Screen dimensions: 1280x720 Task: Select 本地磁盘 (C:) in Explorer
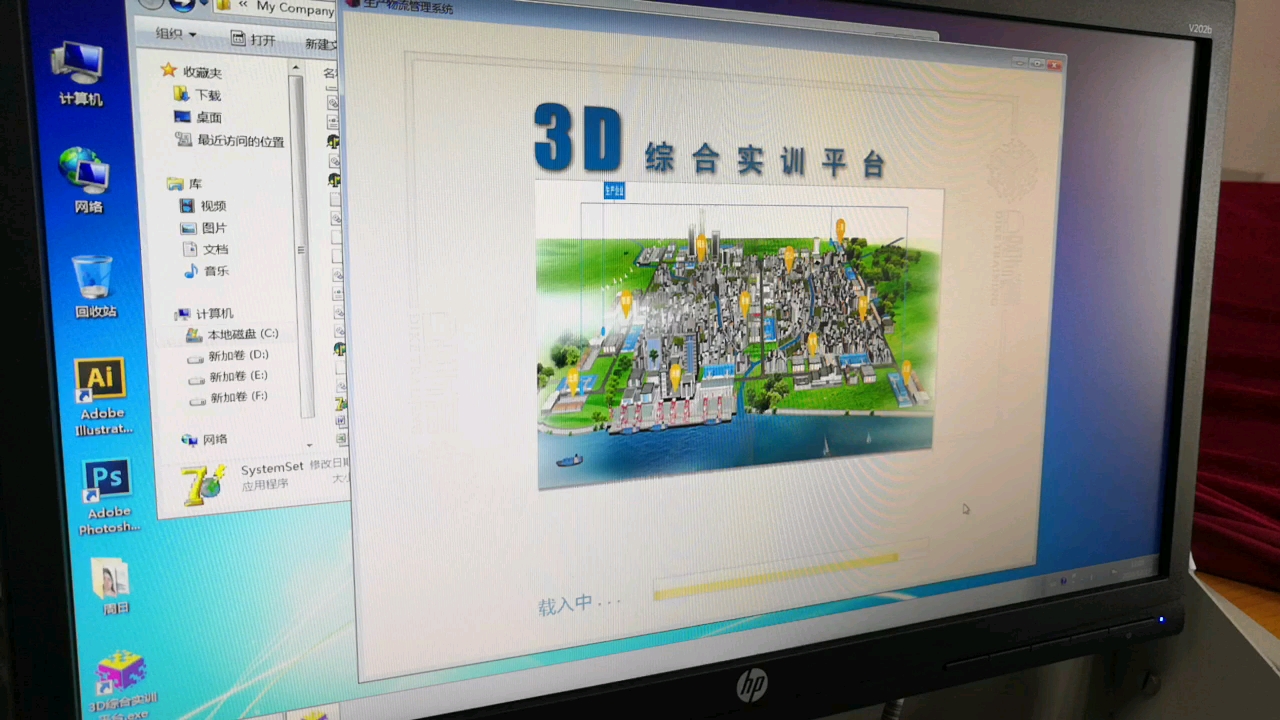pos(233,334)
